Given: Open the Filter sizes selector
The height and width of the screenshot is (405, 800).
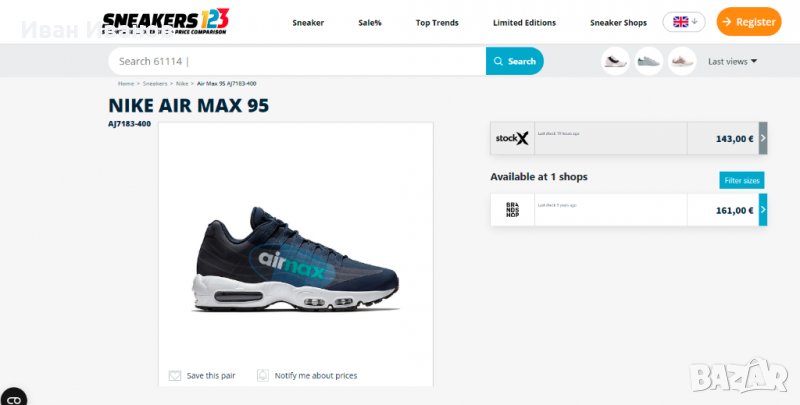Looking at the screenshot, I should pos(742,180).
